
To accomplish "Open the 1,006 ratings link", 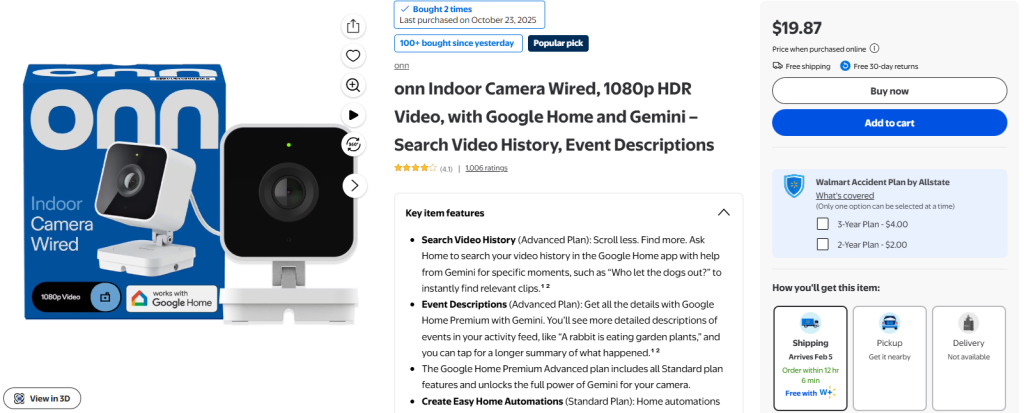I will point(486,168).
